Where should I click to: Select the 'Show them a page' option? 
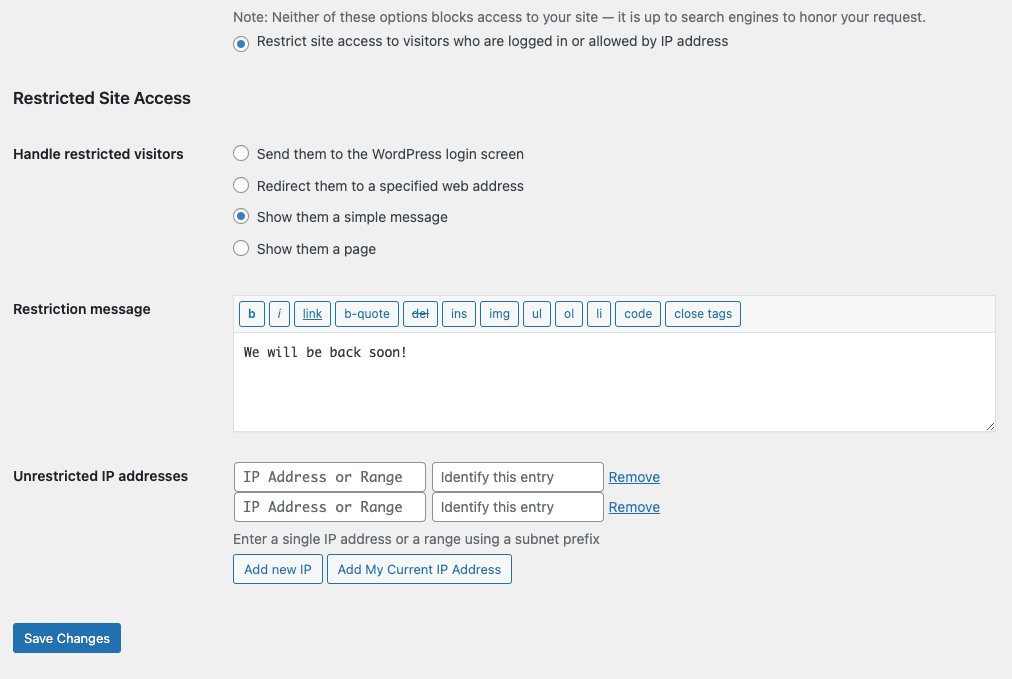pos(241,249)
